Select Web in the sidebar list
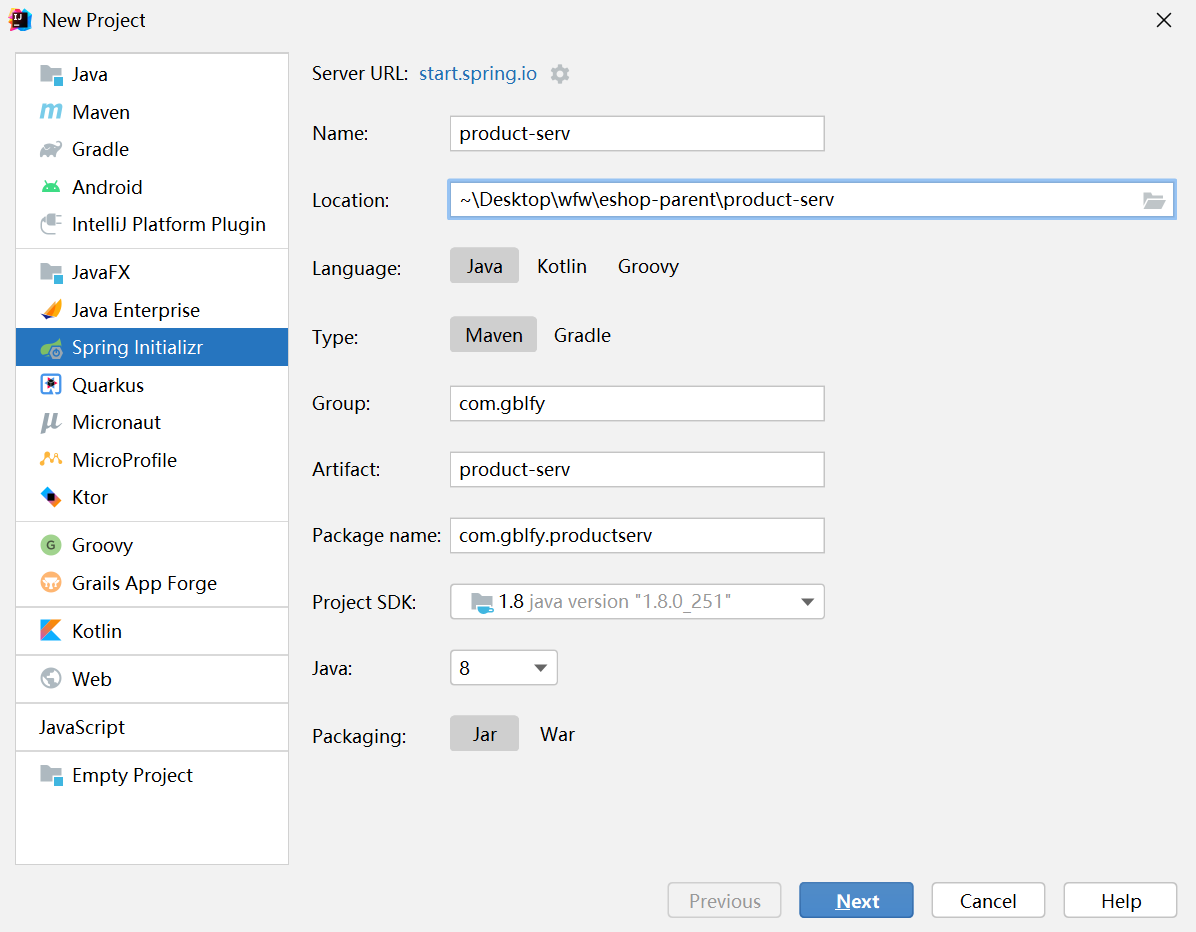This screenshot has height=932, width=1196. pyautogui.click(x=152, y=679)
